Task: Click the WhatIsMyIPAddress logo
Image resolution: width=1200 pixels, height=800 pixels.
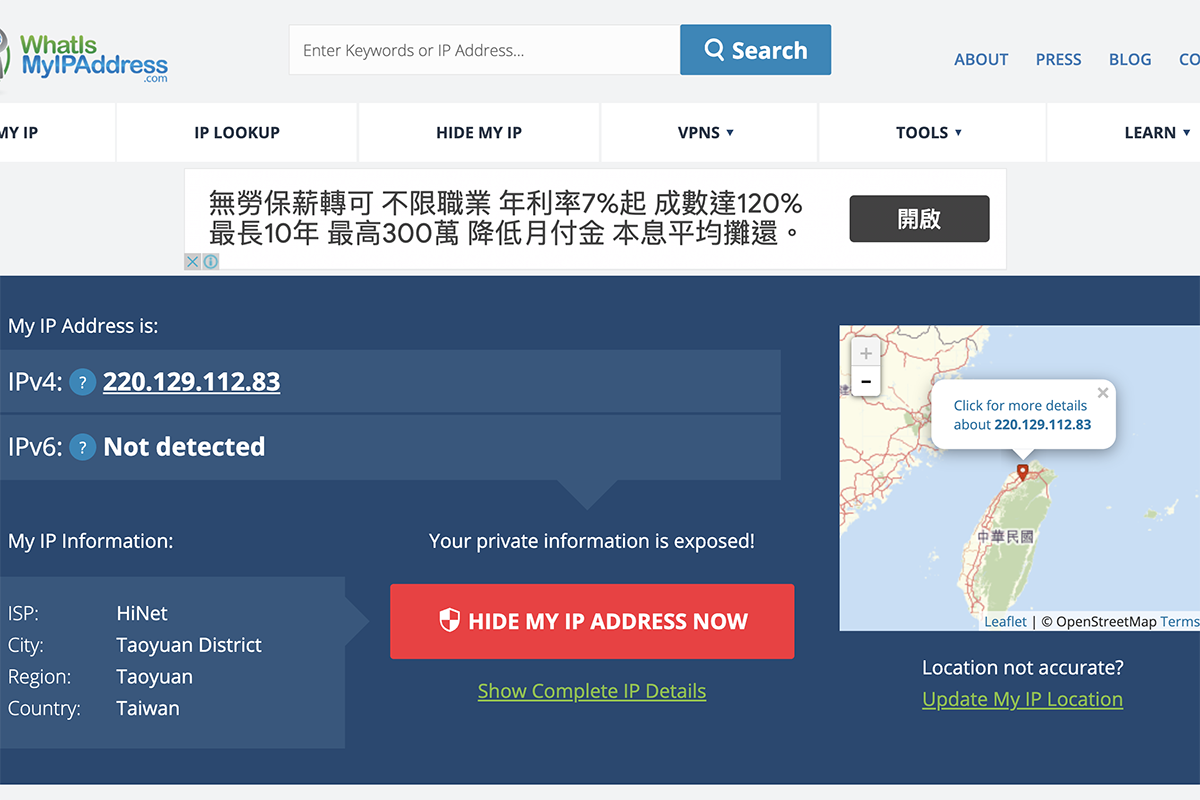Action: coord(85,55)
